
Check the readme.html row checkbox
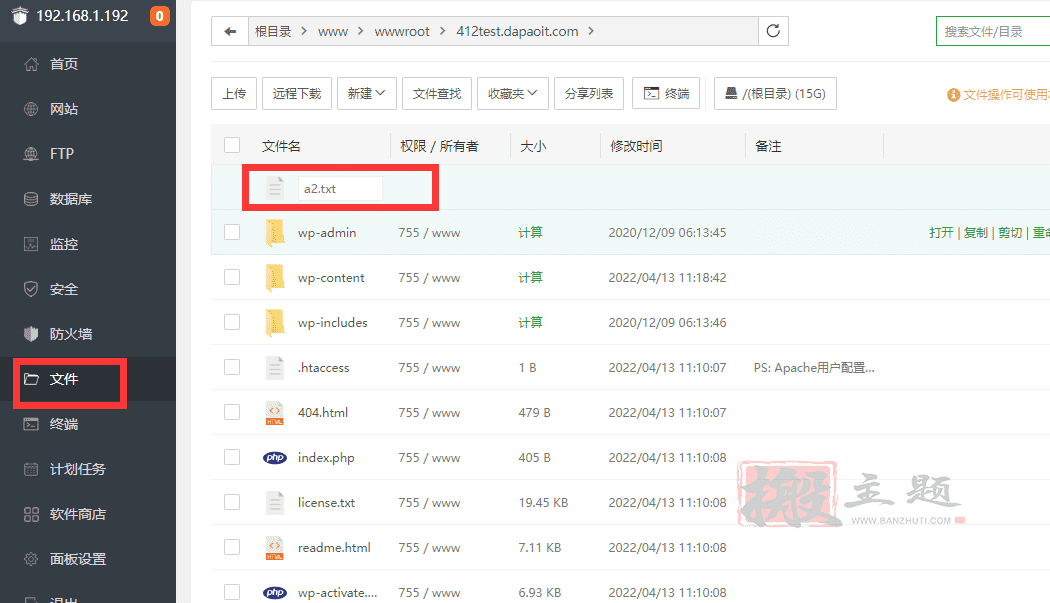232,547
